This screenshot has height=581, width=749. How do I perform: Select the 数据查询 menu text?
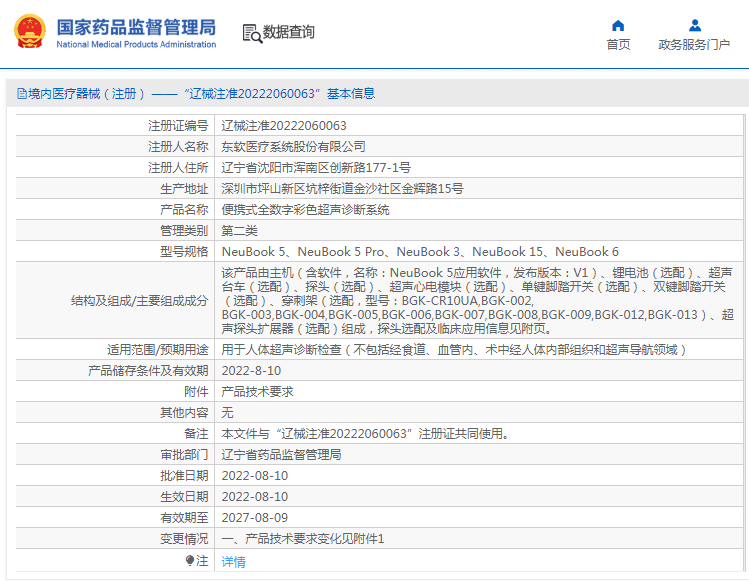pos(289,32)
